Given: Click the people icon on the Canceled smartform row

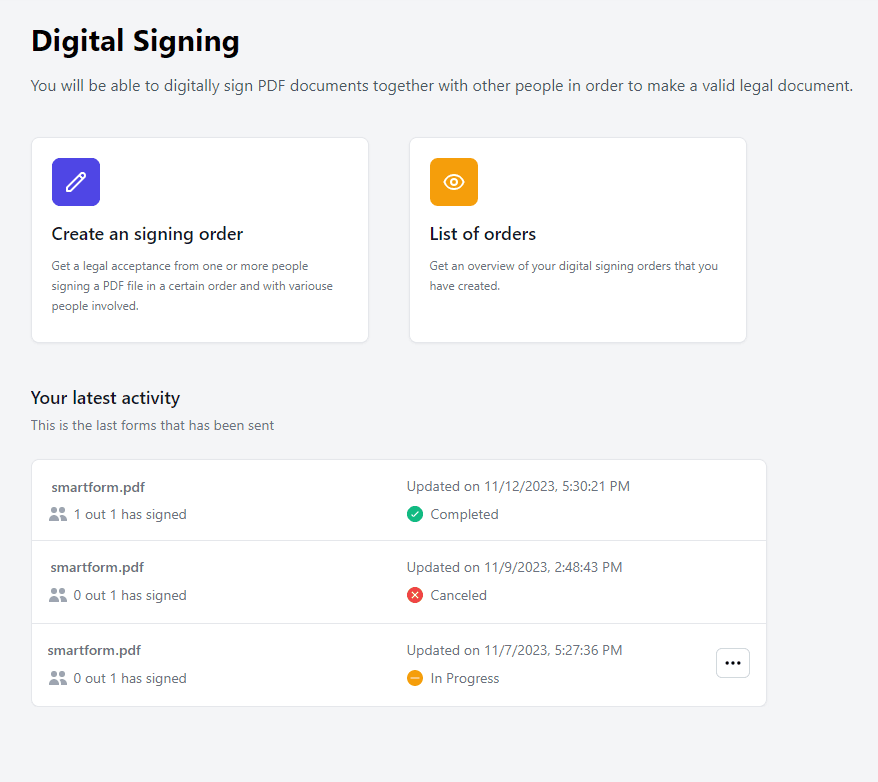Looking at the screenshot, I should pos(58,595).
